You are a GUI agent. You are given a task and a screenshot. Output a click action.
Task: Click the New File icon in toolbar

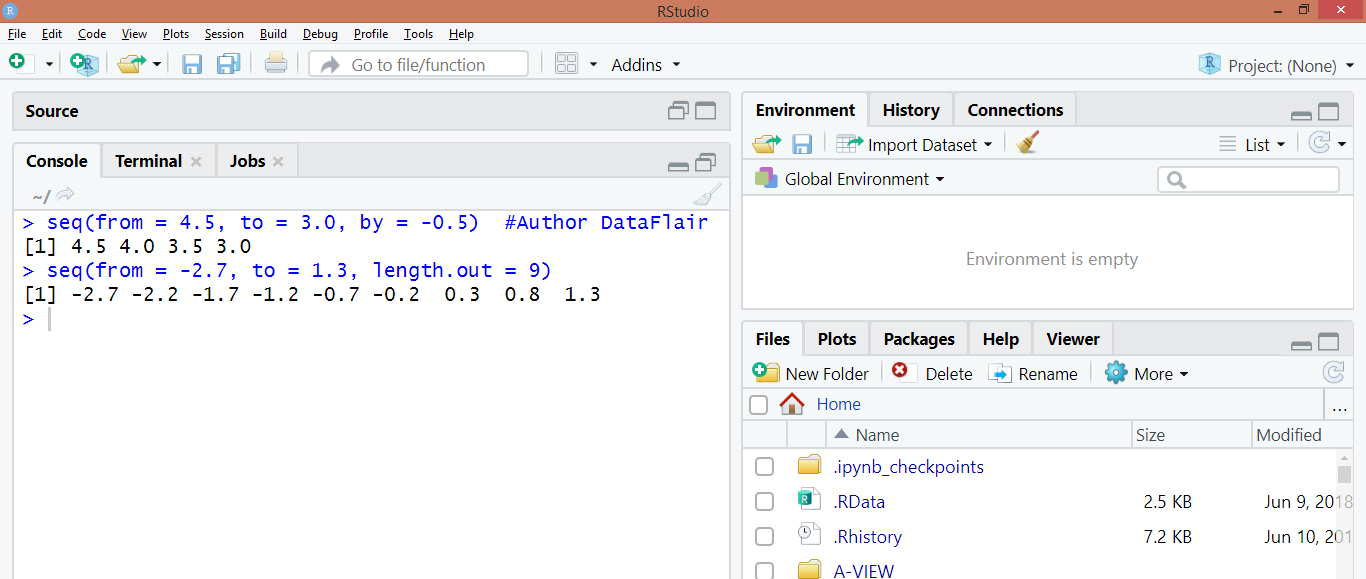[x=20, y=64]
